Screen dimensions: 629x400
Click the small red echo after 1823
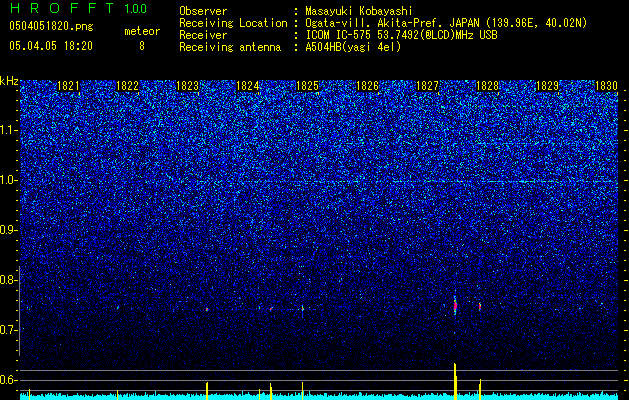(x=207, y=309)
